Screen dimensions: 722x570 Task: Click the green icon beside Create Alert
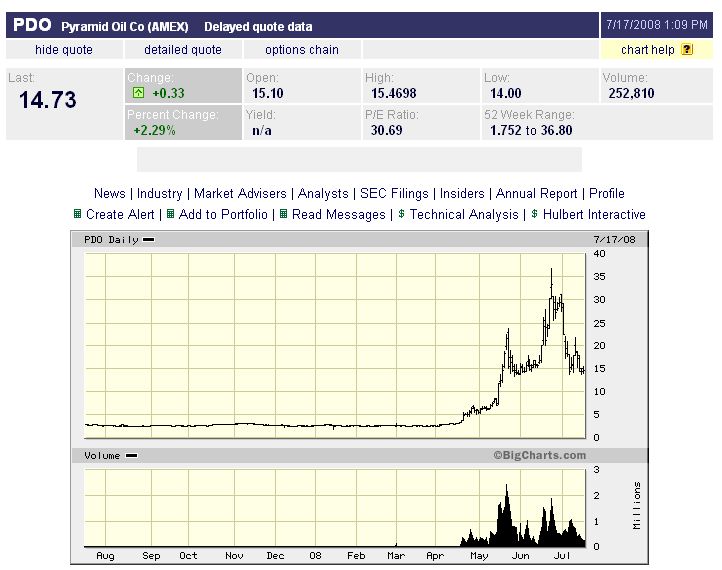click(77, 214)
